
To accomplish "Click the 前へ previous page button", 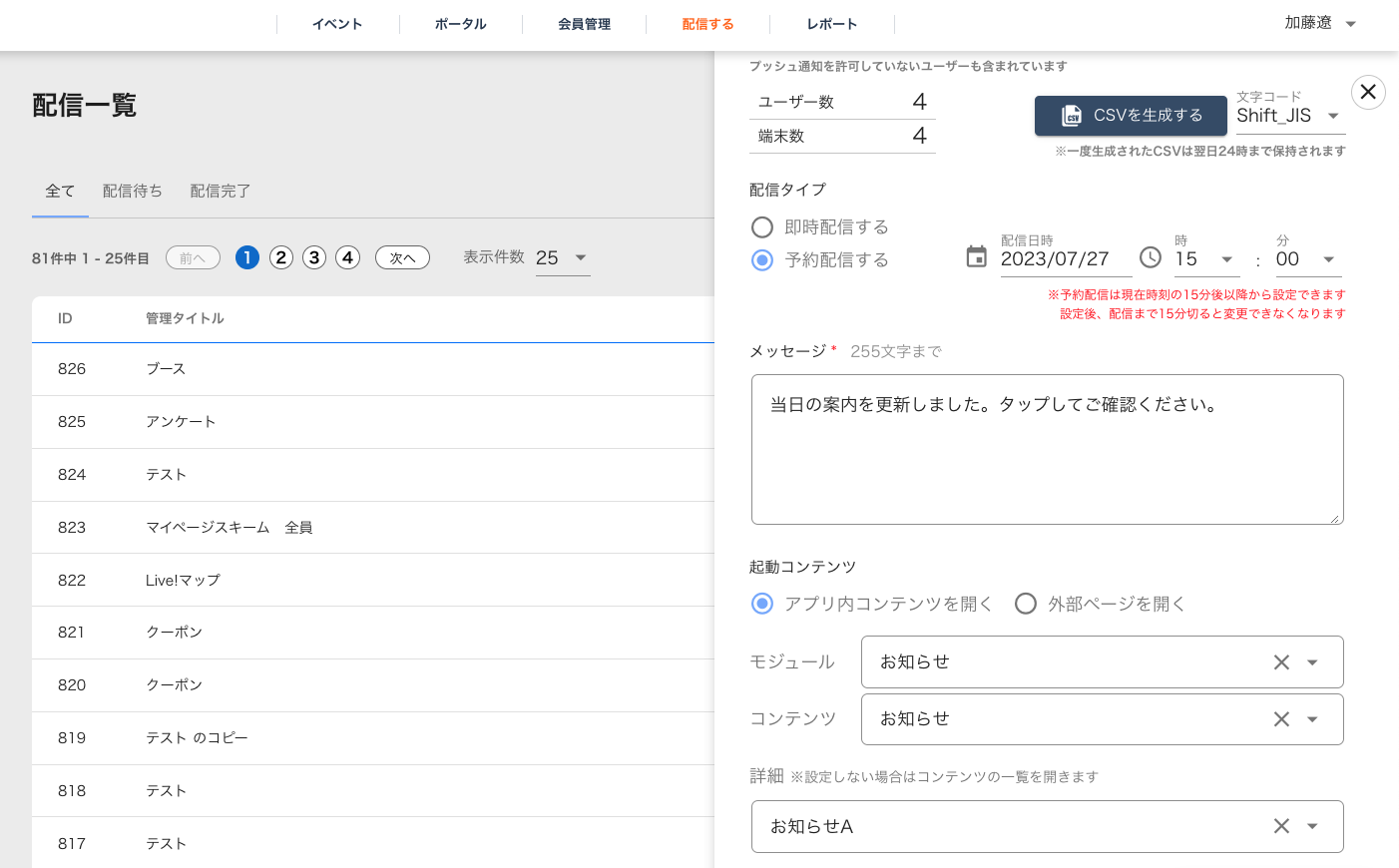I will 193,257.
